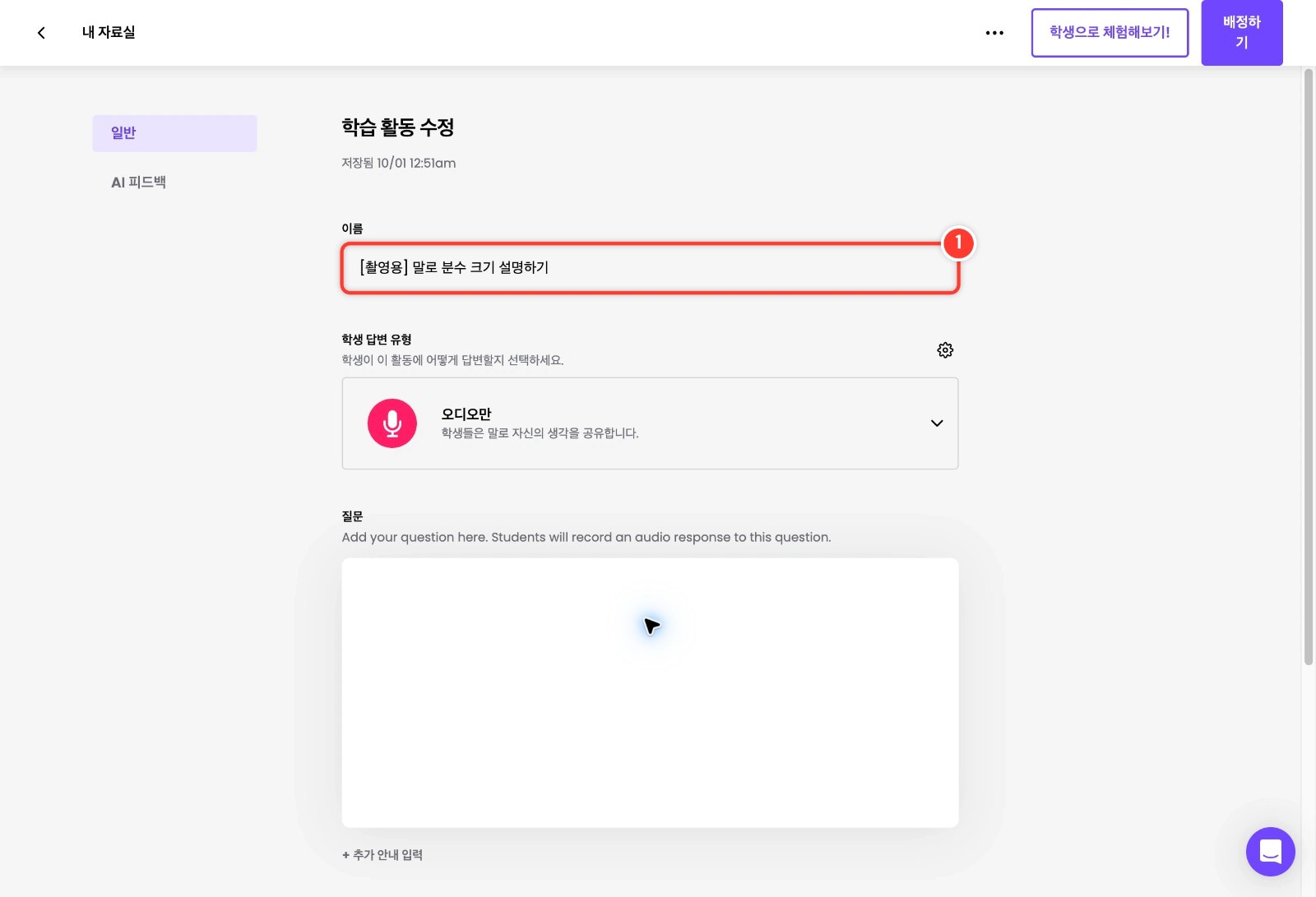The height and width of the screenshot is (897, 1316).
Task: Click the 학생으로 체험해보기! button
Action: [x=1110, y=33]
